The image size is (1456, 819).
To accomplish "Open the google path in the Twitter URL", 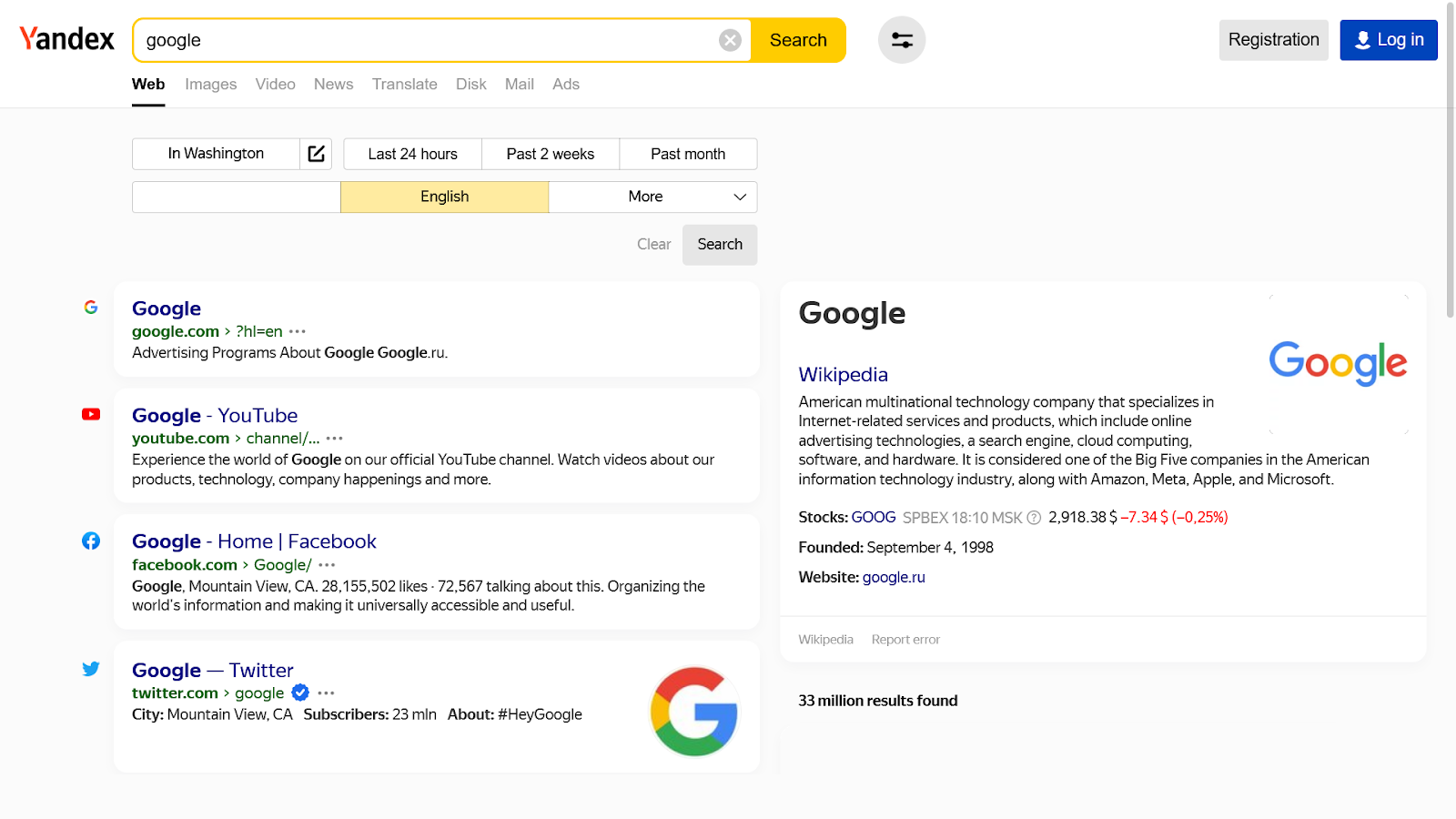I will [x=259, y=693].
